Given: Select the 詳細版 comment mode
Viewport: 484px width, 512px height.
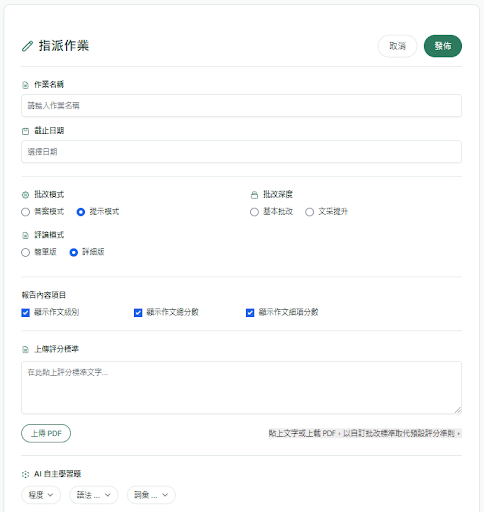Looking at the screenshot, I should point(74,252).
